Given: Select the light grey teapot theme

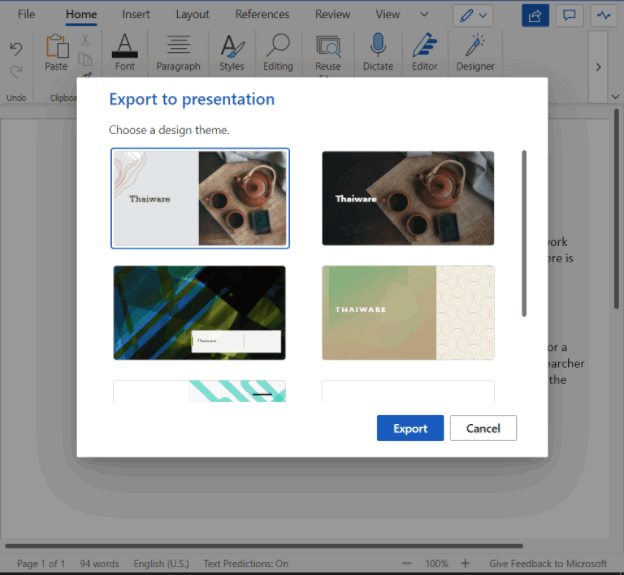Looking at the screenshot, I should pos(200,198).
